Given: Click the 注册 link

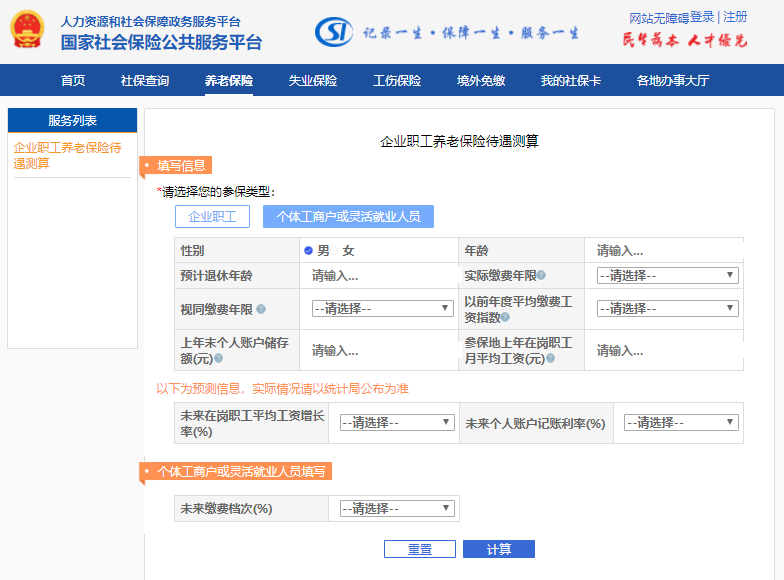Looking at the screenshot, I should (x=735, y=18).
